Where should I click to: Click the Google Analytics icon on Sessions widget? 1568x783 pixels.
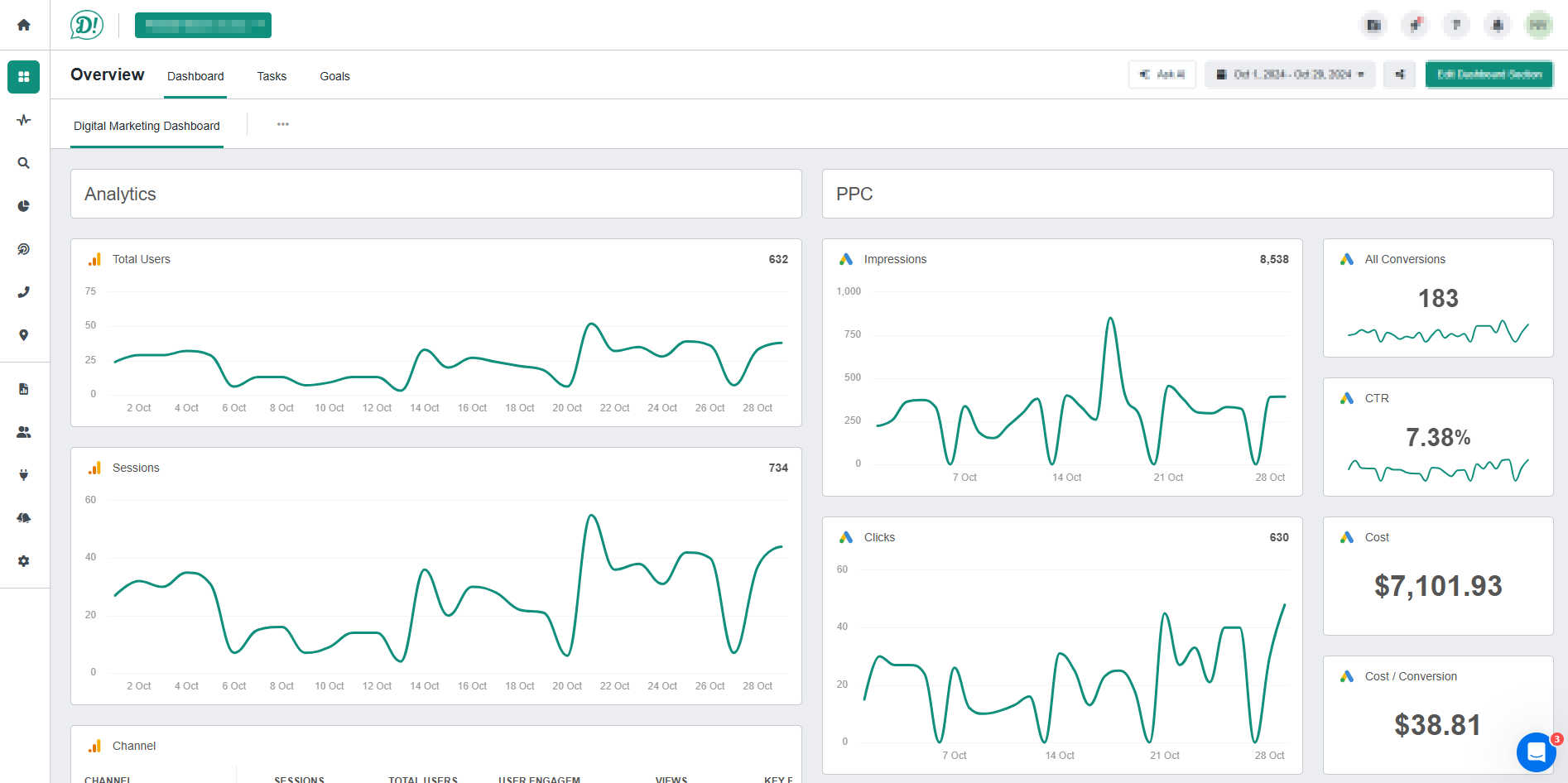[x=94, y=468]
